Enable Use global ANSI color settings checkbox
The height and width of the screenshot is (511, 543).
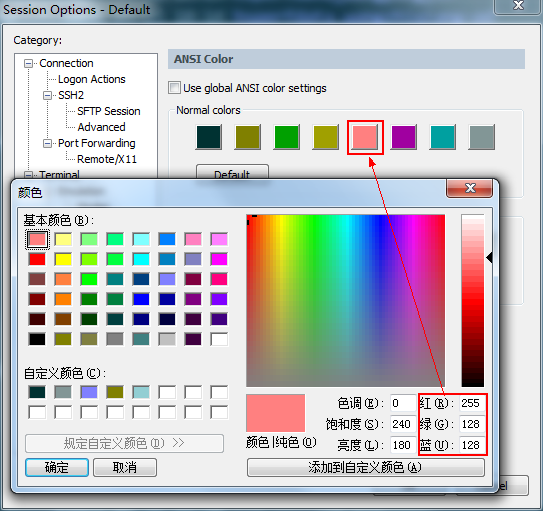tap(174, 88)
